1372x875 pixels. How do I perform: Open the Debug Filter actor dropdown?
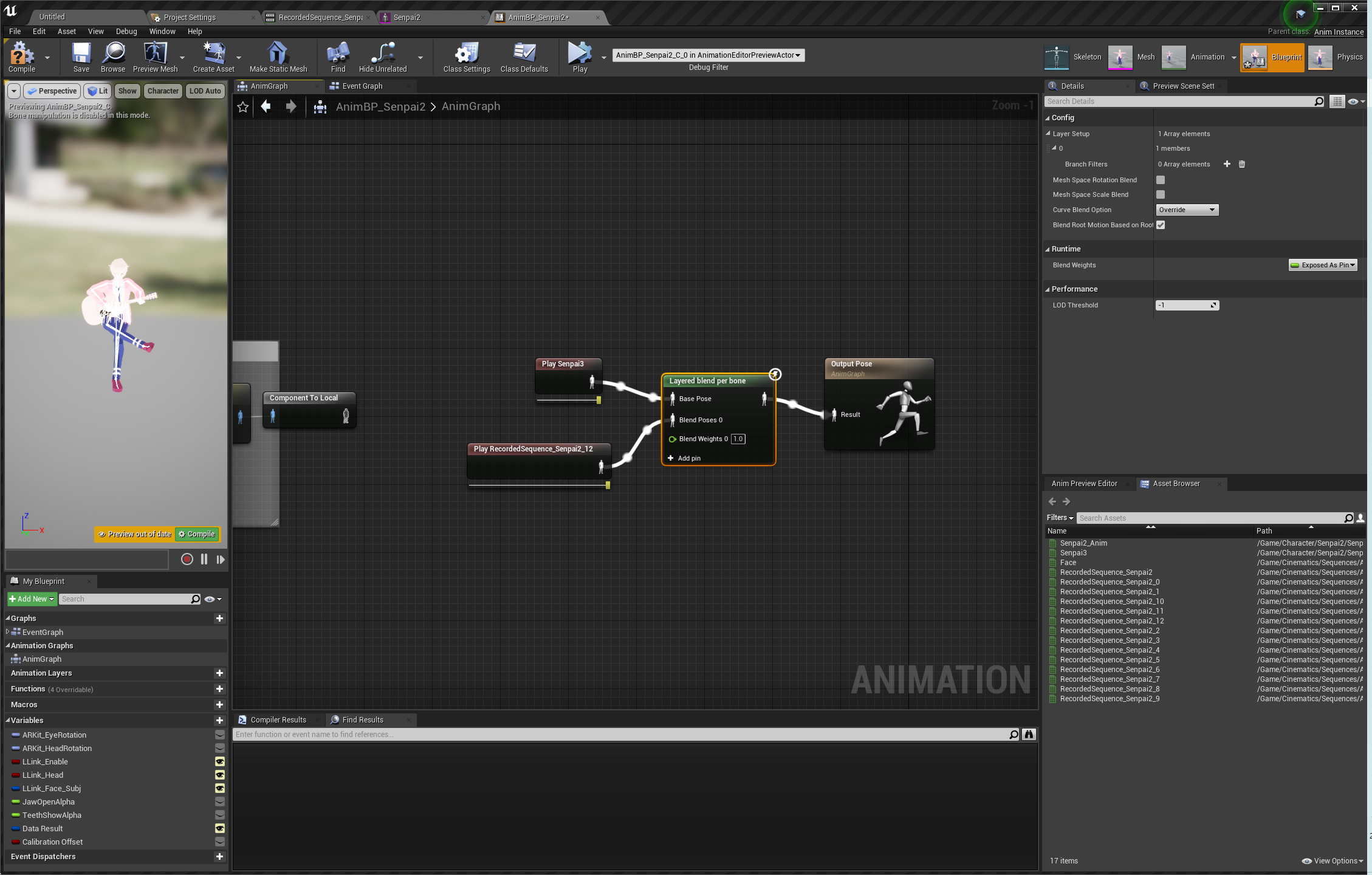[x=708, y=55]
